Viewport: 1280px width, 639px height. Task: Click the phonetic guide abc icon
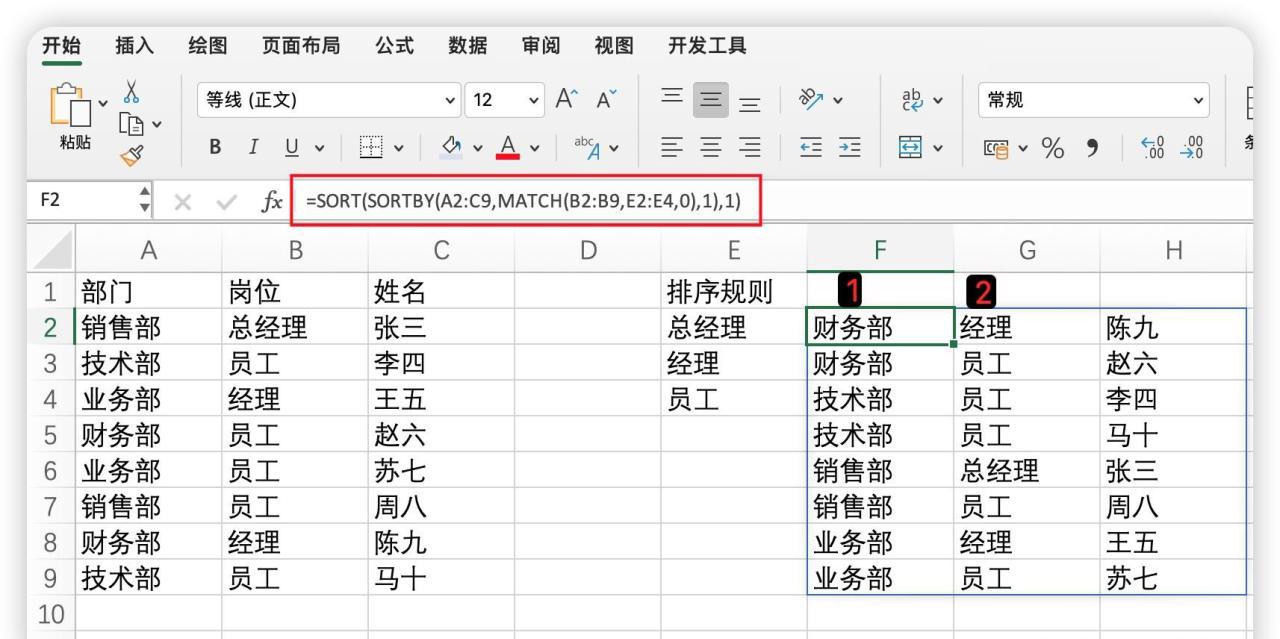tap(586, 150)
